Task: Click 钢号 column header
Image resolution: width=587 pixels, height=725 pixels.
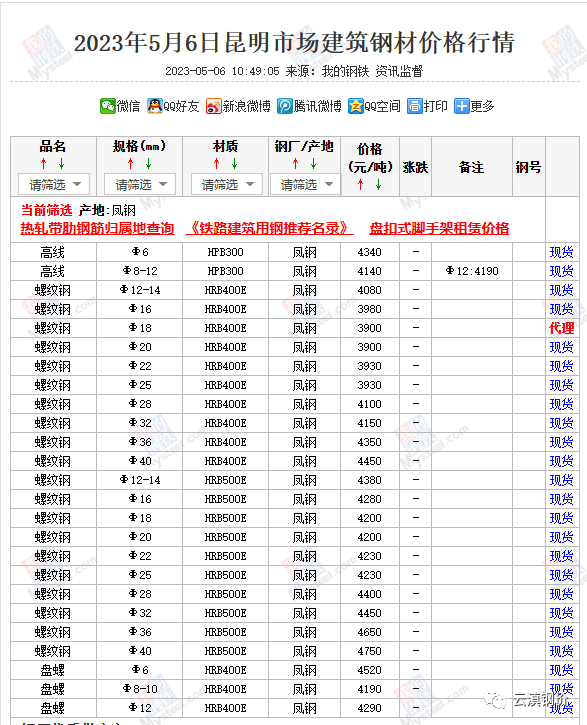Action: tap(528, 167)
